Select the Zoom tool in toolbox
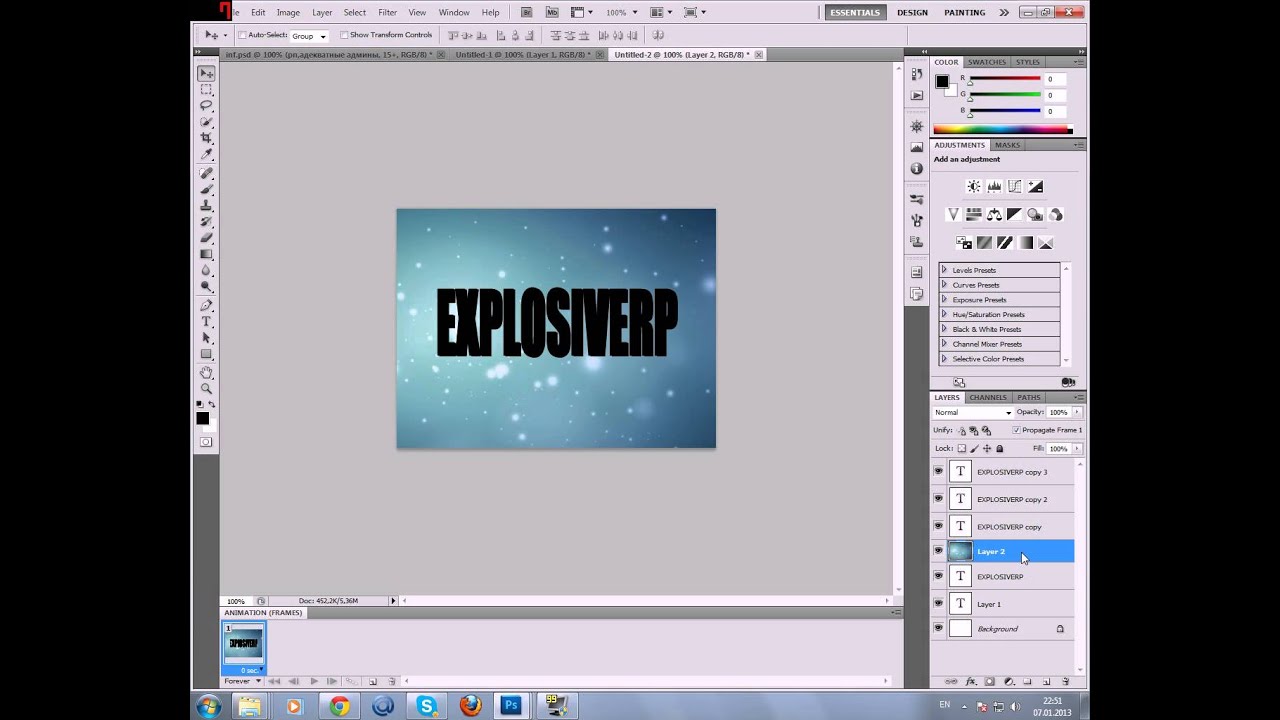This screenshot has height=720, width=1280. click(206, 388)
